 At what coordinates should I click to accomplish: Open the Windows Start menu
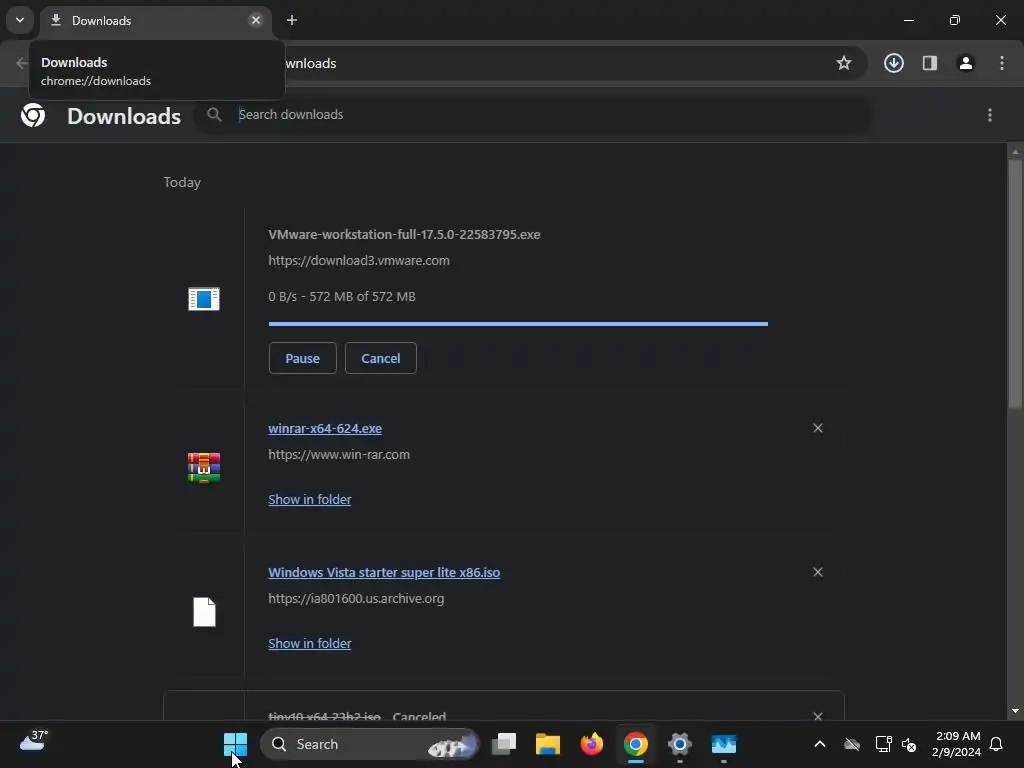click(x=235, y=744)
